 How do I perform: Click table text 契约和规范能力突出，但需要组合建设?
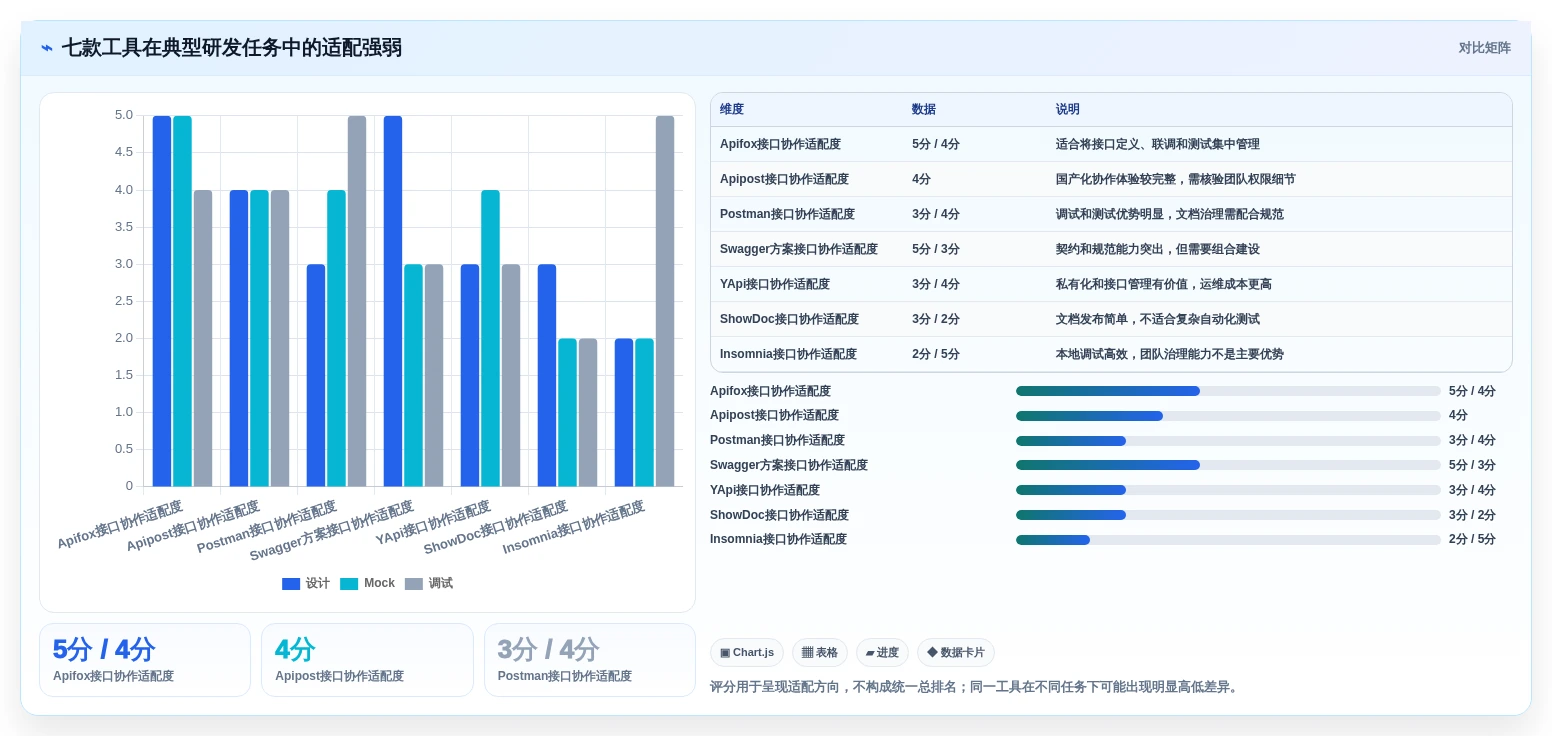click(x=1158, y=249)
